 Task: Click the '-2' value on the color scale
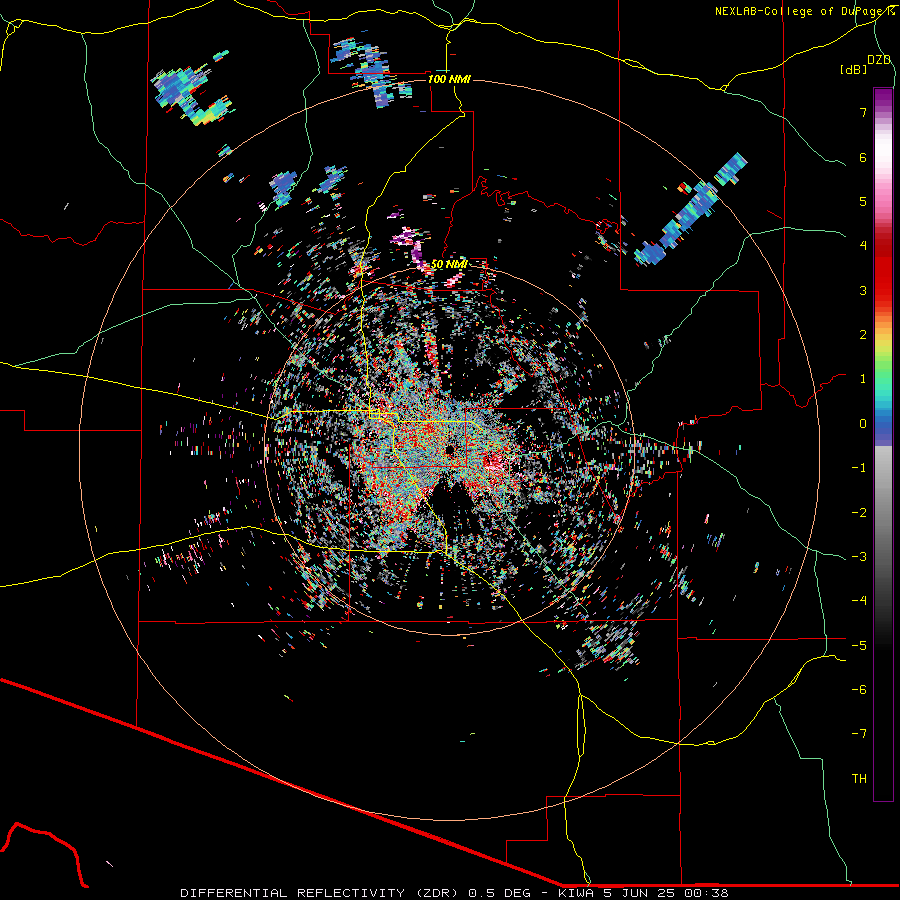point(859,512)
